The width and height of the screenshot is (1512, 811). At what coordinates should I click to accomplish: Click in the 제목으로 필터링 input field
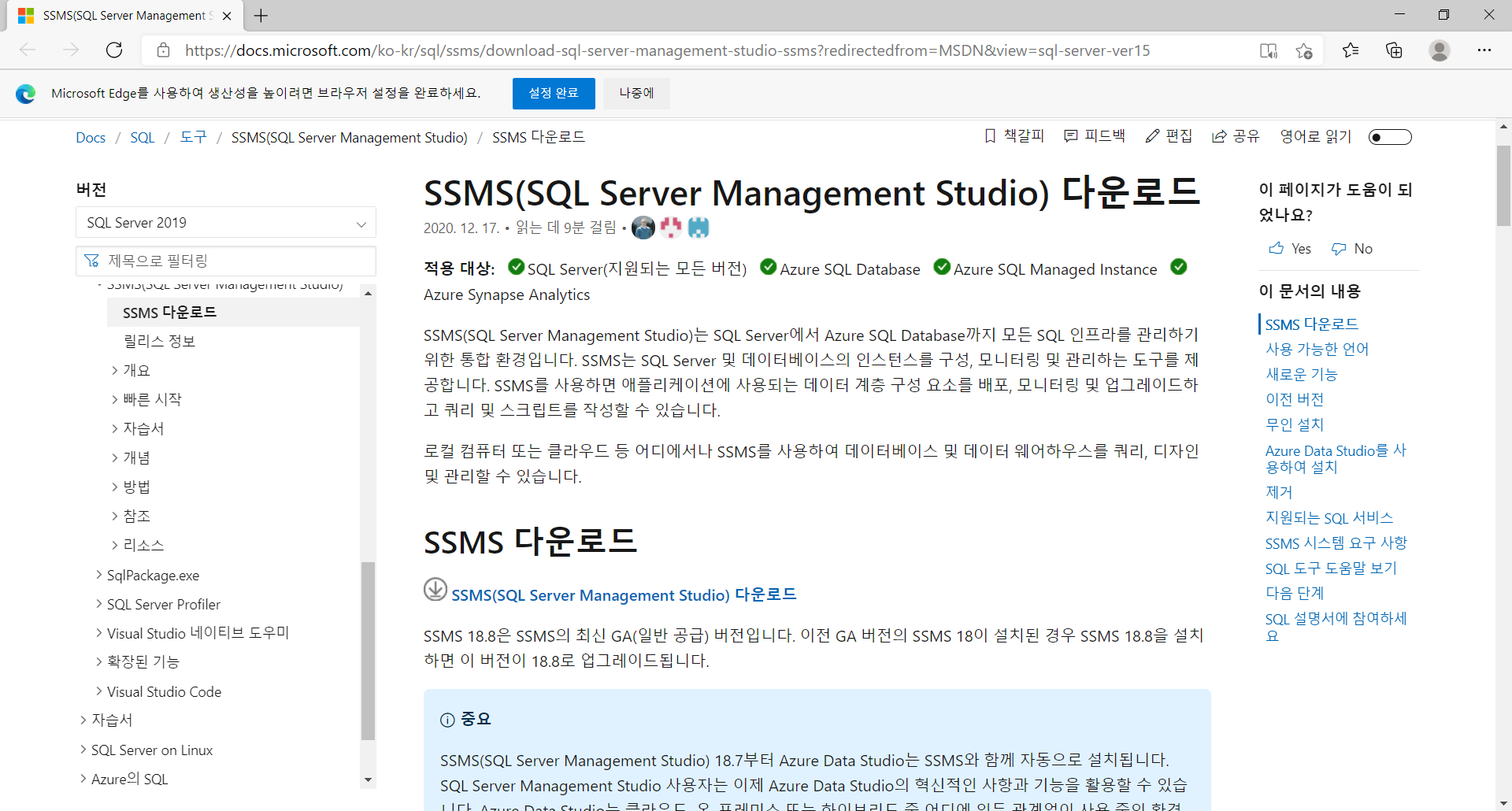(226, 261)
